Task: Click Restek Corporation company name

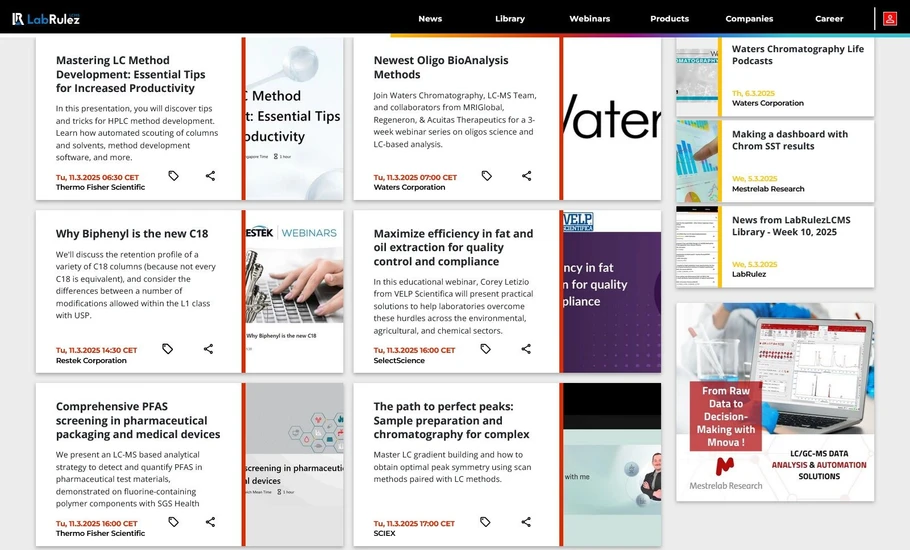Action: pyautogui.click(x=91, y=360)
